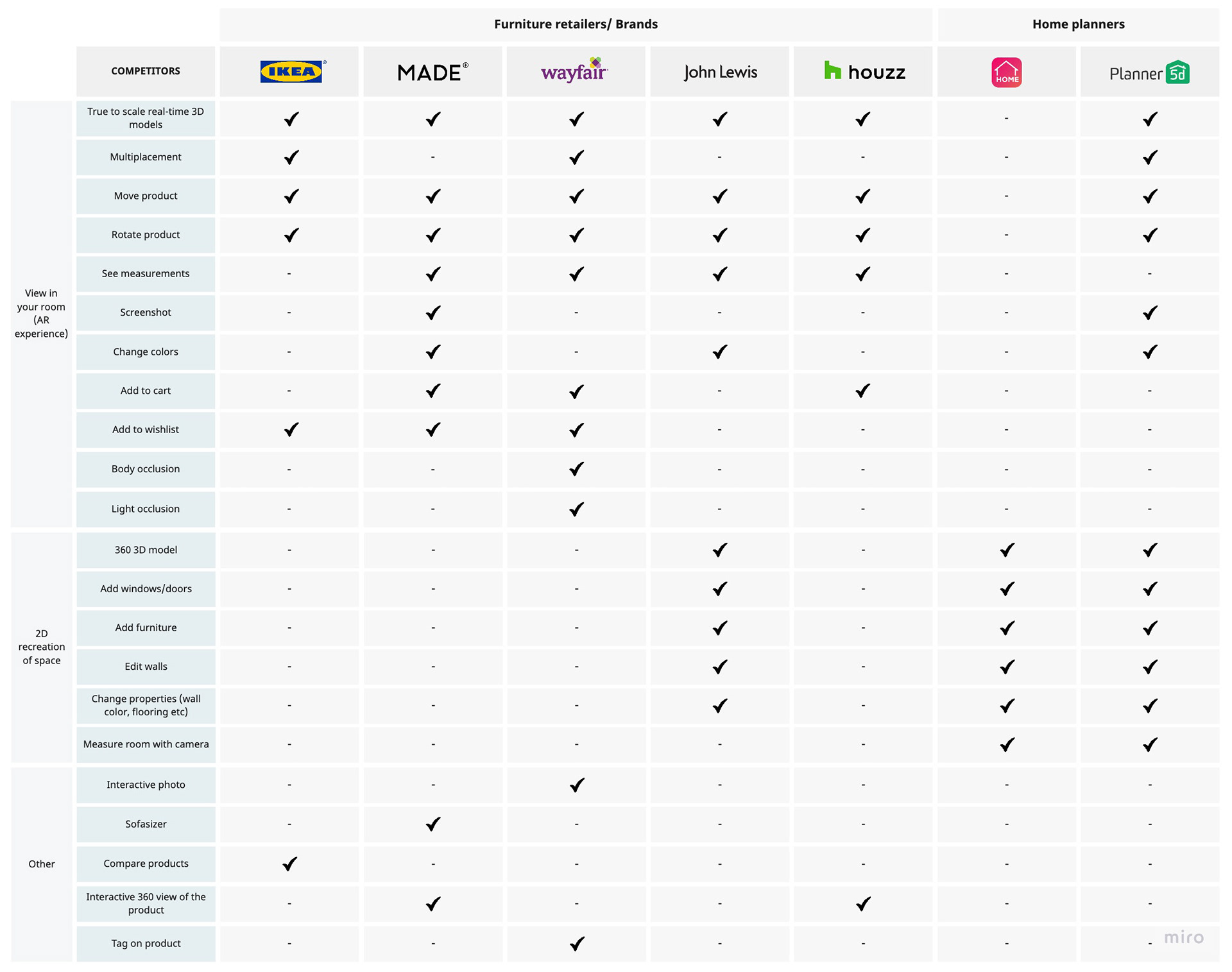Select the Wayfair logo
Image resolution: width=1232 pixels, height=972 pixels.
(x=574, y=69)
